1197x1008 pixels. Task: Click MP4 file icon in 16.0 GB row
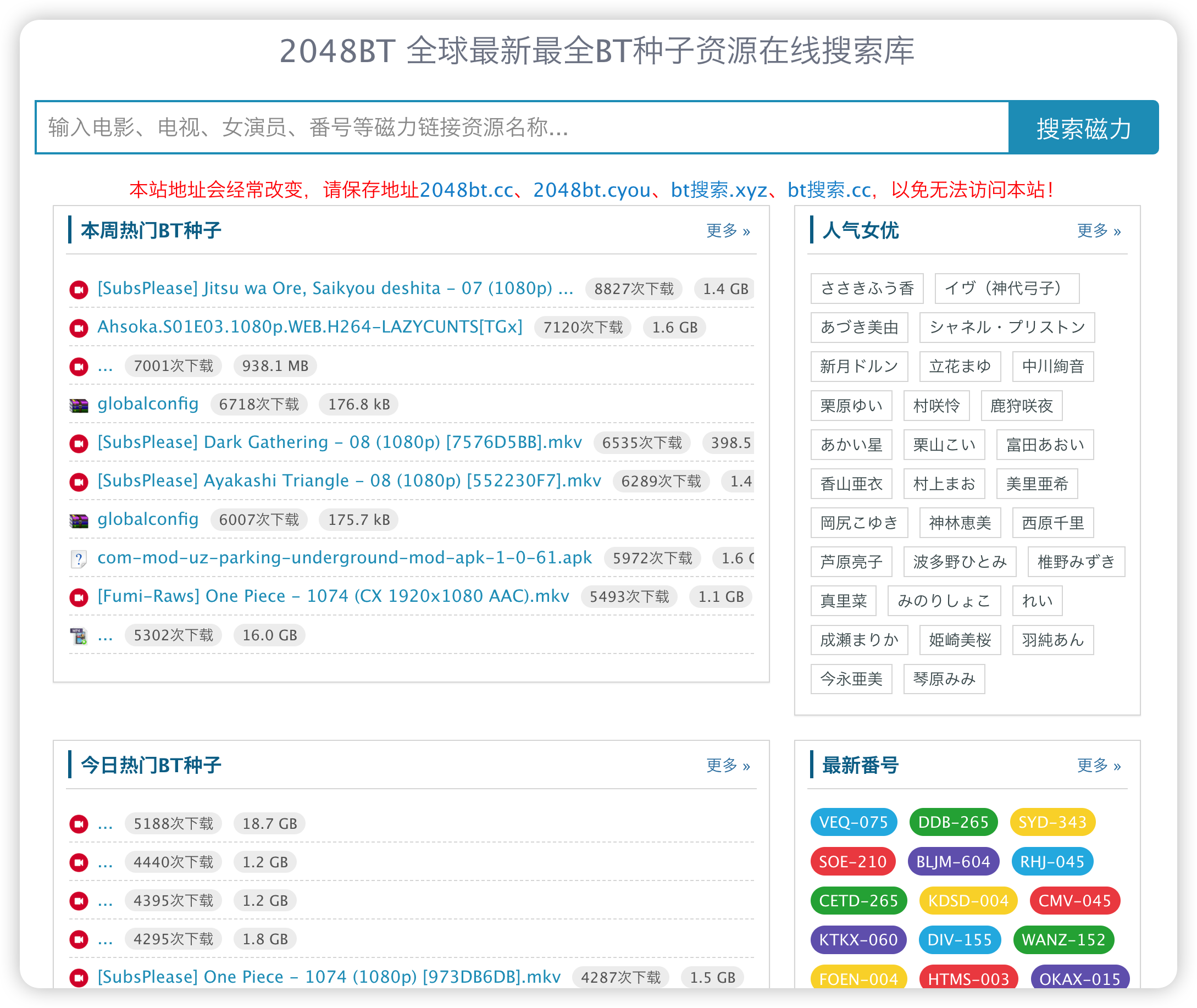(x=79, y=636)
